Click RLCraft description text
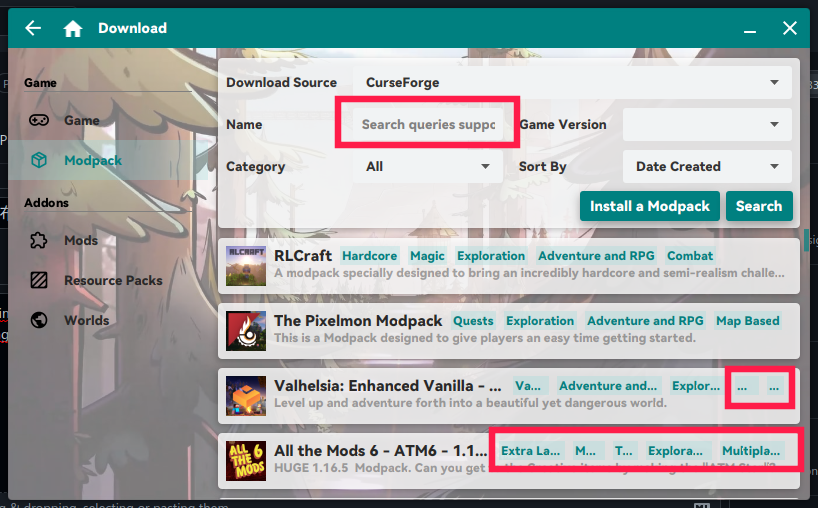The height and width of the screenshot is (508, 818). coord(529,273)
